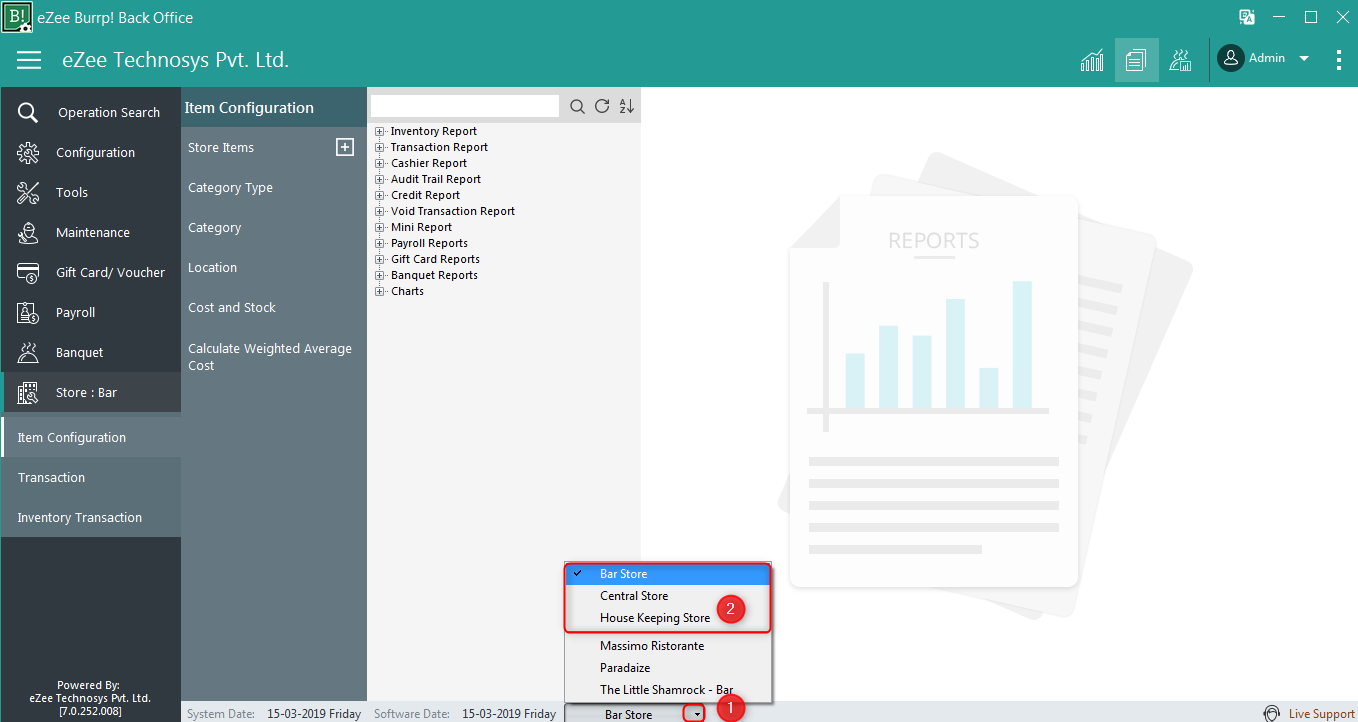Select Paradaize outlet in the list
1358x722 pixels.
(668, 668)
